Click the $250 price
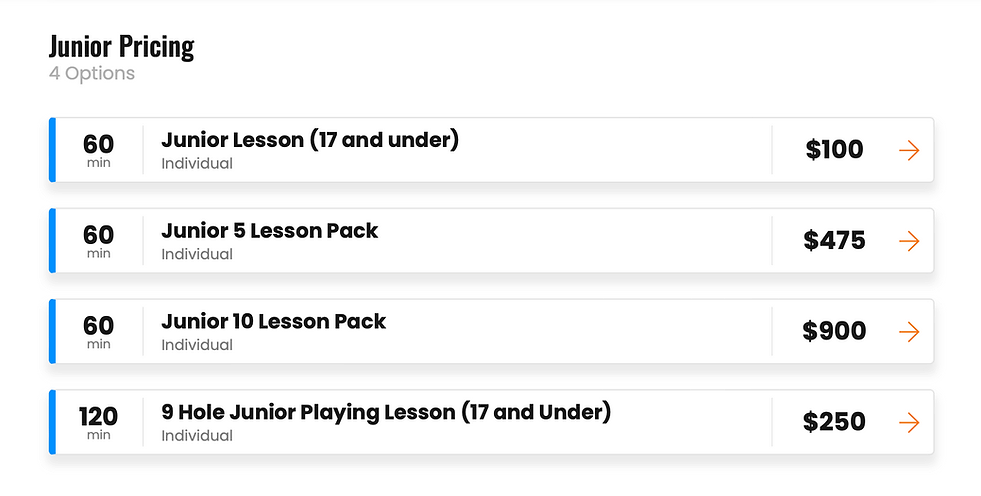The image size is (981, 496). 834,423
